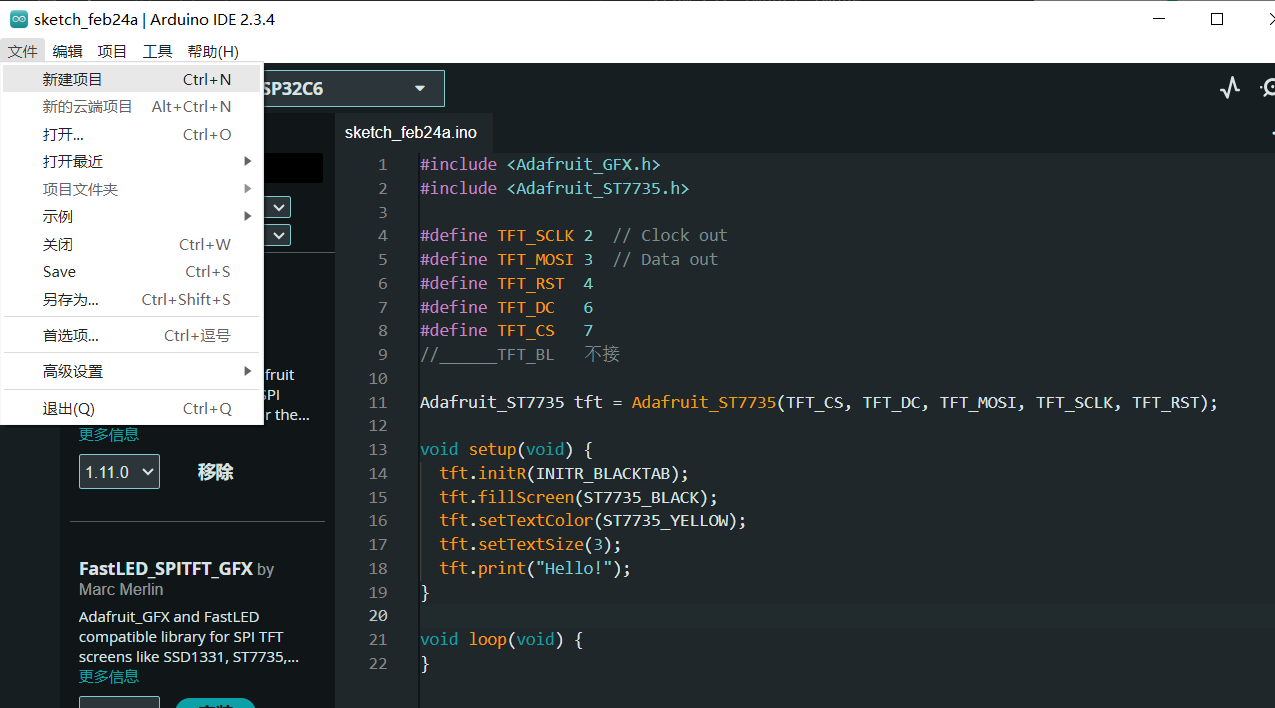Click the tft.setTextSize(3) line
The width and height of the screenshot is (1275, 708).
(530, 545)
